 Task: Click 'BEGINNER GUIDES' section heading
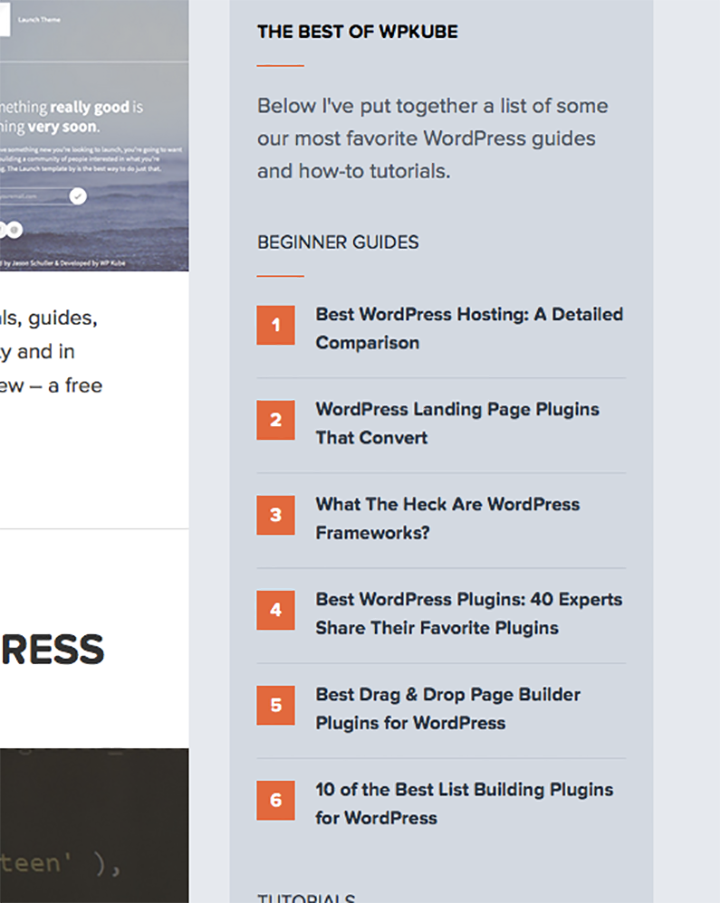click(x=338, y=242)
